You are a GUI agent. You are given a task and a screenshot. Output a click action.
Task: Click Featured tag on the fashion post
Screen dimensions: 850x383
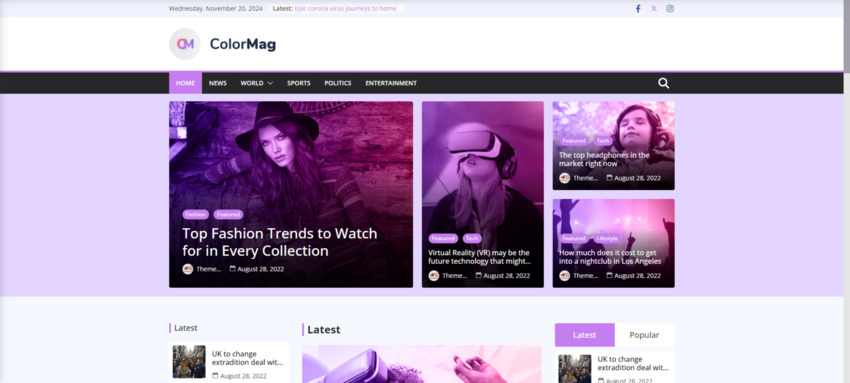pyautogui.click(x=228, y=215)
